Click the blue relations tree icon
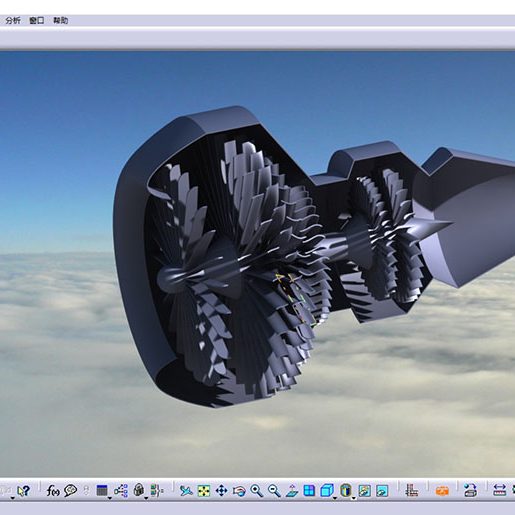 [121, 490]
